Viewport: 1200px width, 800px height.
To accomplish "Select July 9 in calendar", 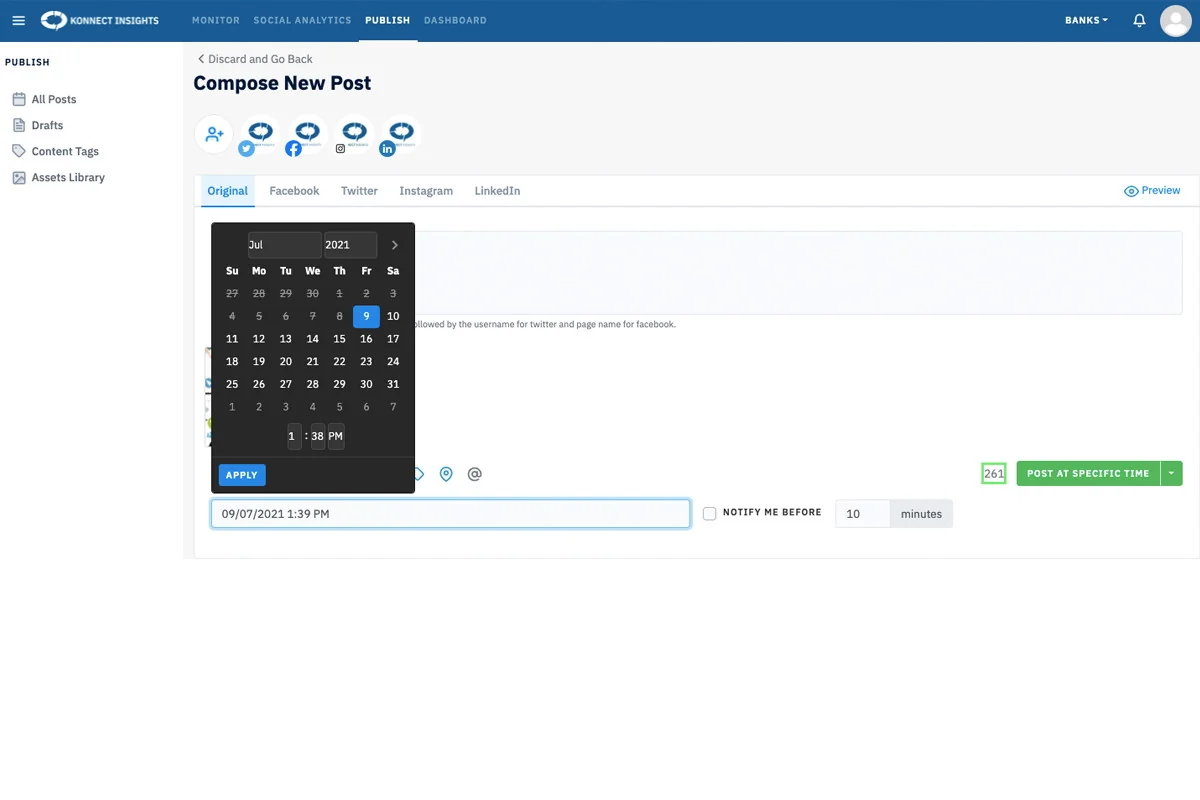I will point(366,316).
